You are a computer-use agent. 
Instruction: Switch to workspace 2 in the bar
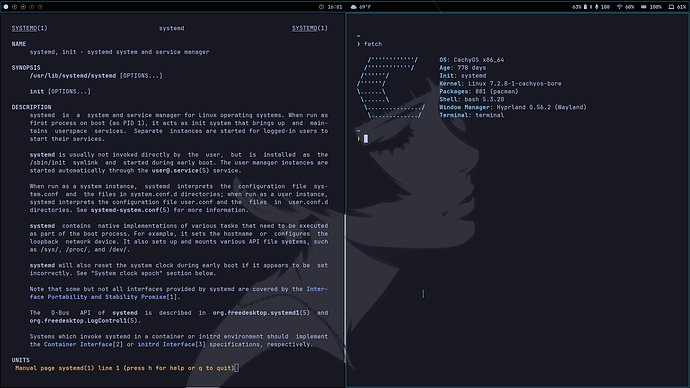[15, 7]
